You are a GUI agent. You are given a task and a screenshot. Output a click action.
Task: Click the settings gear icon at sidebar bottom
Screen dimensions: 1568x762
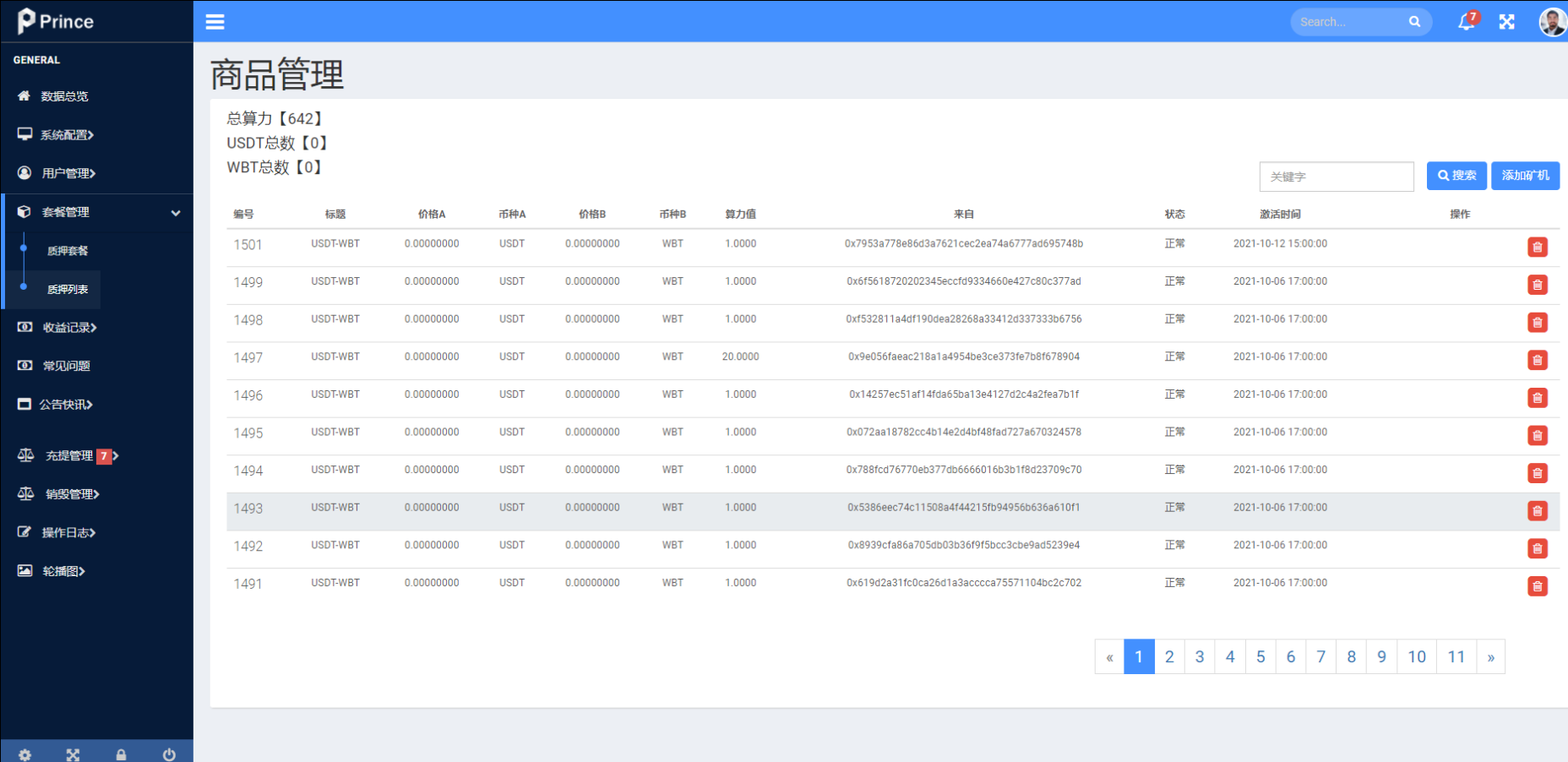[24, 754]
